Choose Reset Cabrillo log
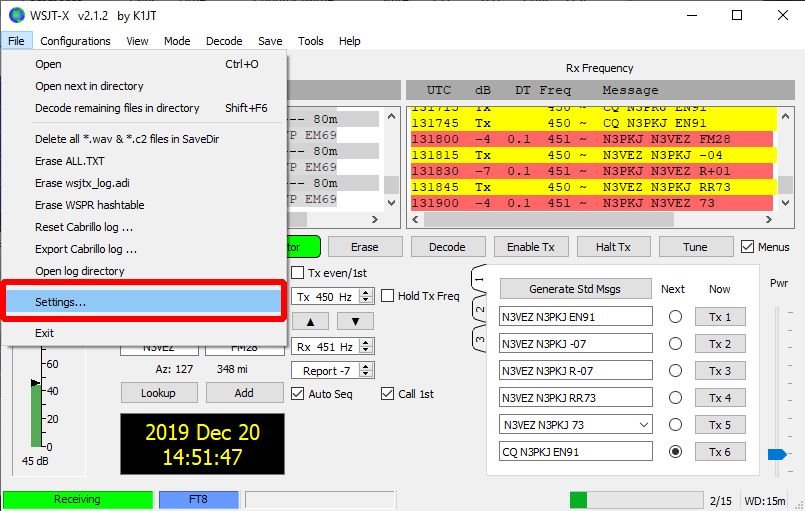Screen dimensions: 805x511 click(144, 228)
